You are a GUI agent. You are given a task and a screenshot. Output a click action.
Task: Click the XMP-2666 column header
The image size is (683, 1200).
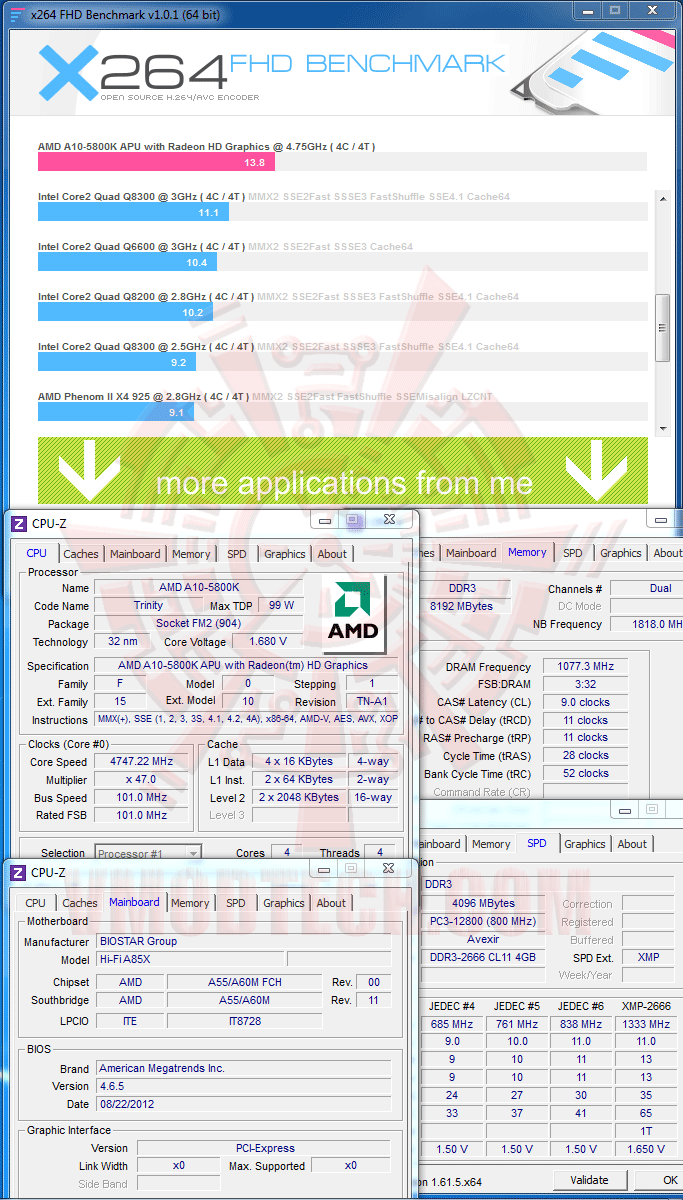pos(646,1005)
